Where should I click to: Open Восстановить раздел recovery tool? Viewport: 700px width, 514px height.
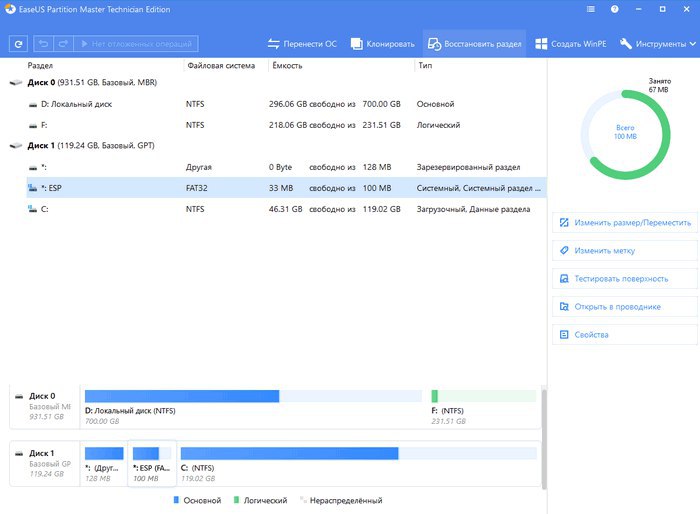click(x=474, y=44)
